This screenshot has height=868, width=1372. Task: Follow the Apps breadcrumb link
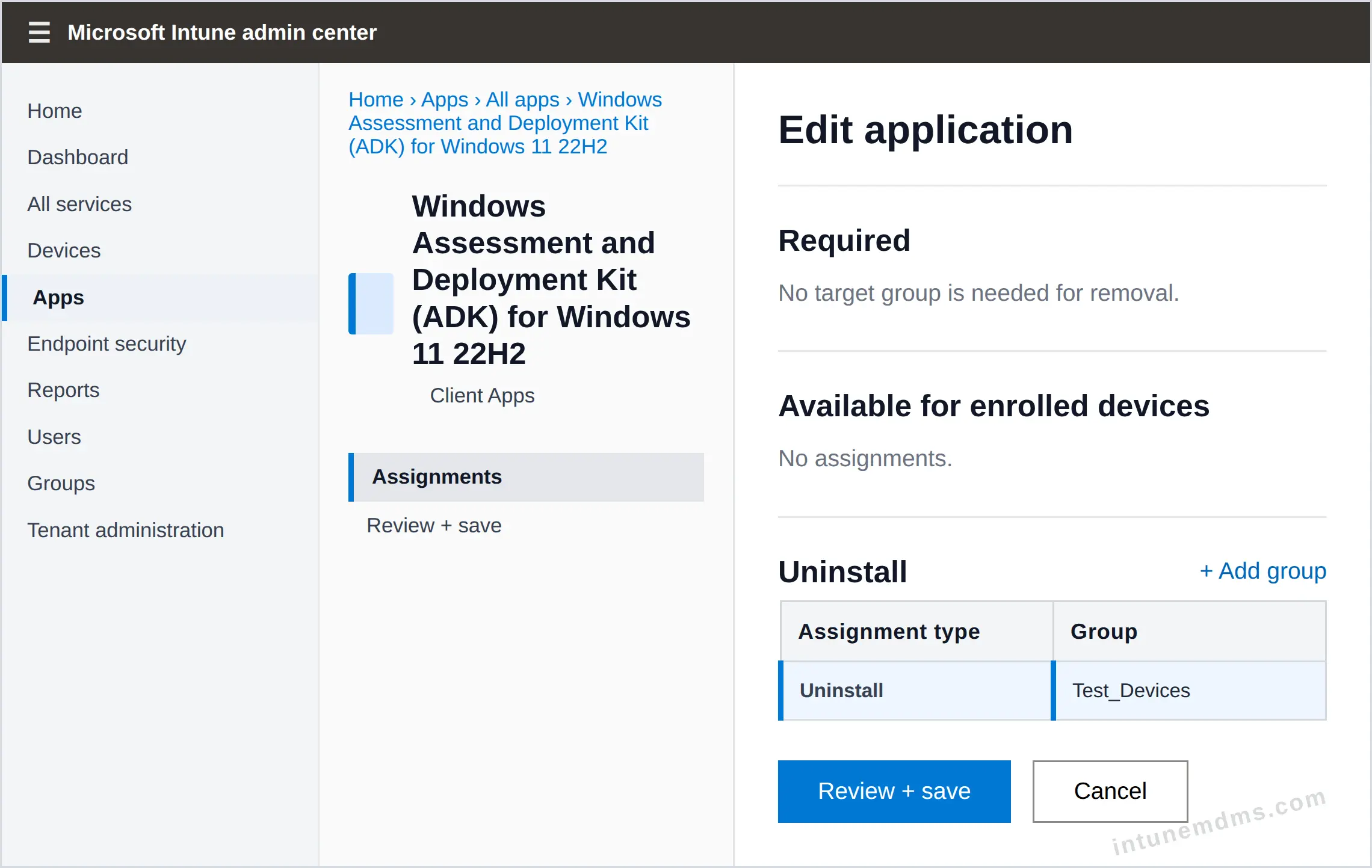[x=445, y=99]
